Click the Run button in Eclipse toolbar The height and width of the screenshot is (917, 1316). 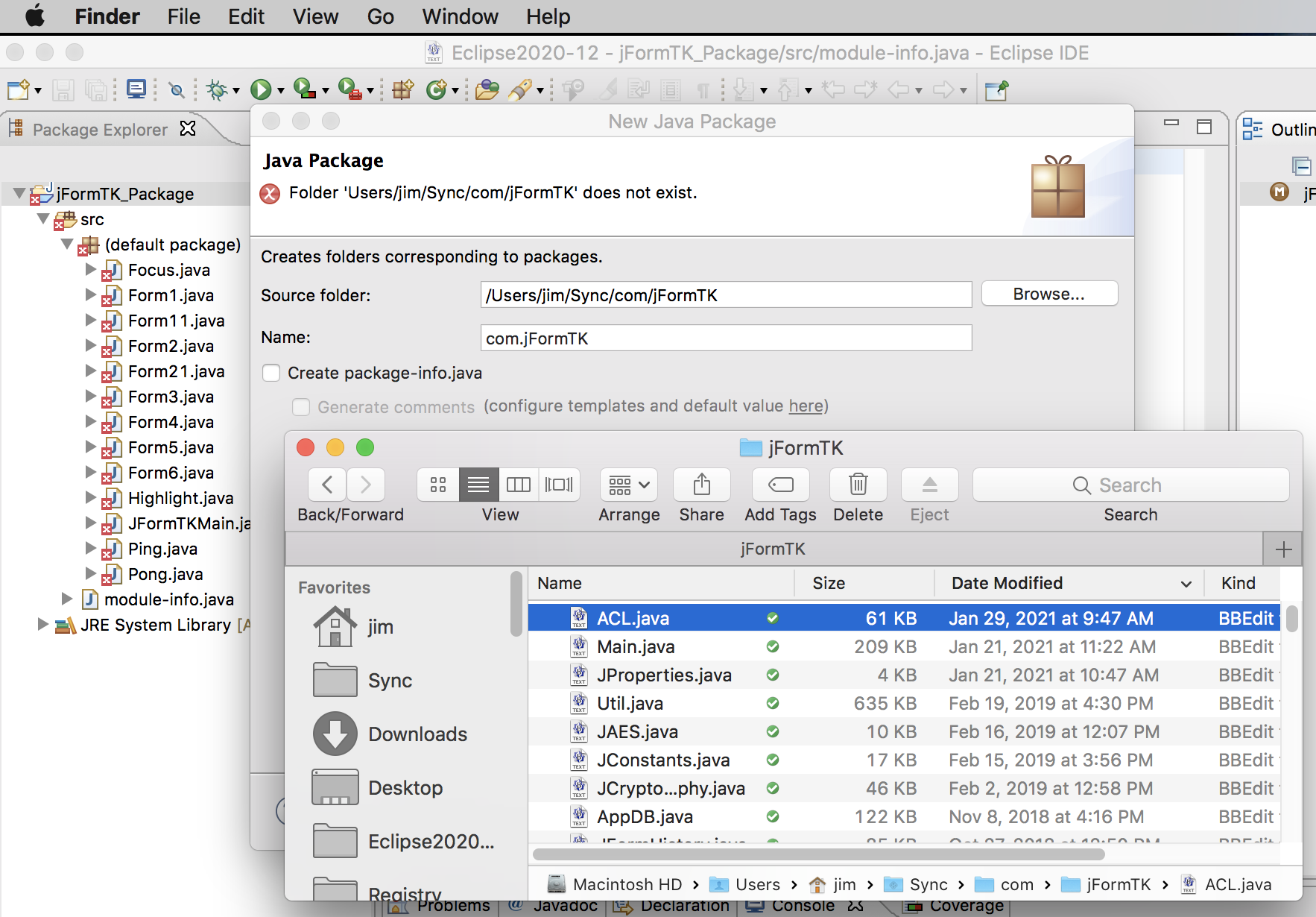click(260, 90)
